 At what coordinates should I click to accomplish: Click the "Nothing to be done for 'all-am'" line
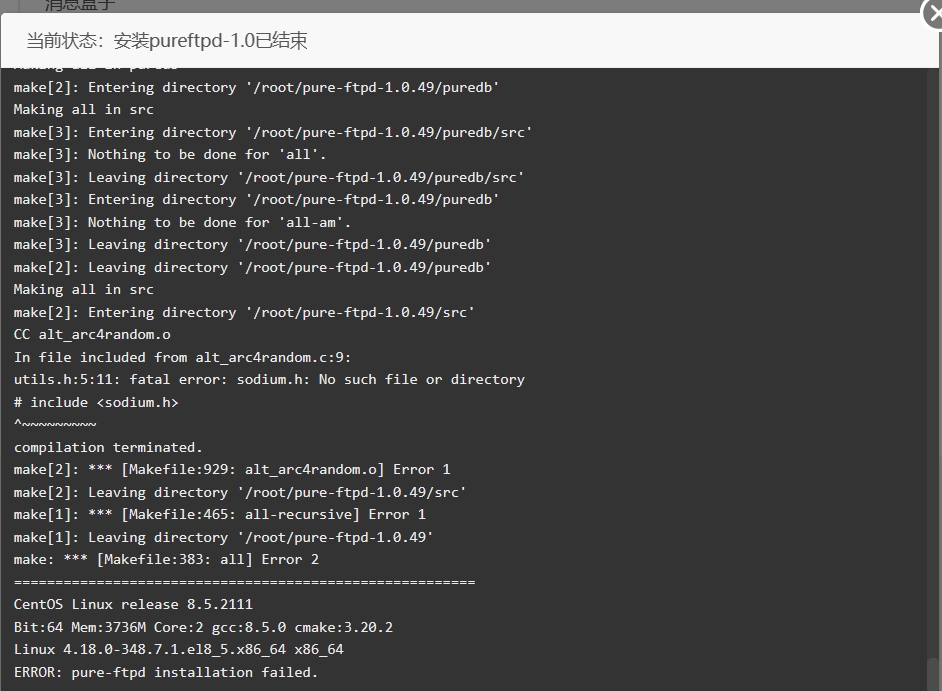pos(182,222)
